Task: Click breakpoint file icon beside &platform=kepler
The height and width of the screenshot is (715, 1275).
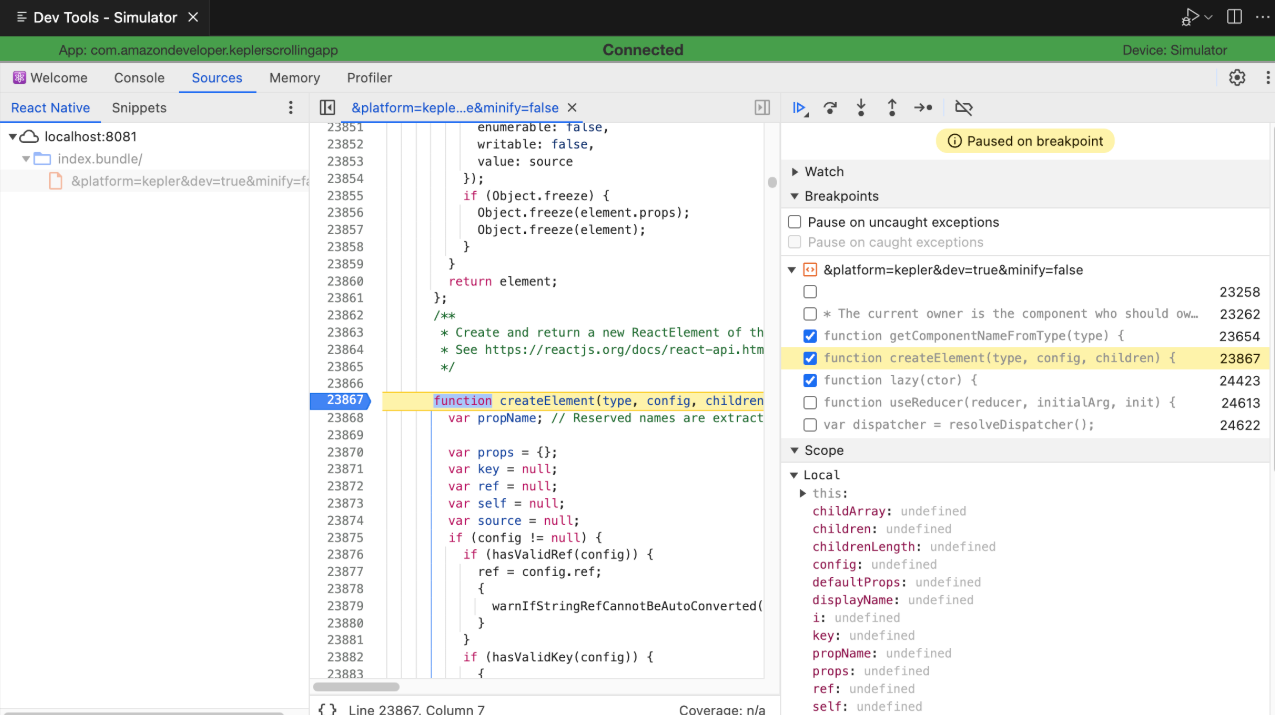Action: pyautogui.click(x=810, y=270)
